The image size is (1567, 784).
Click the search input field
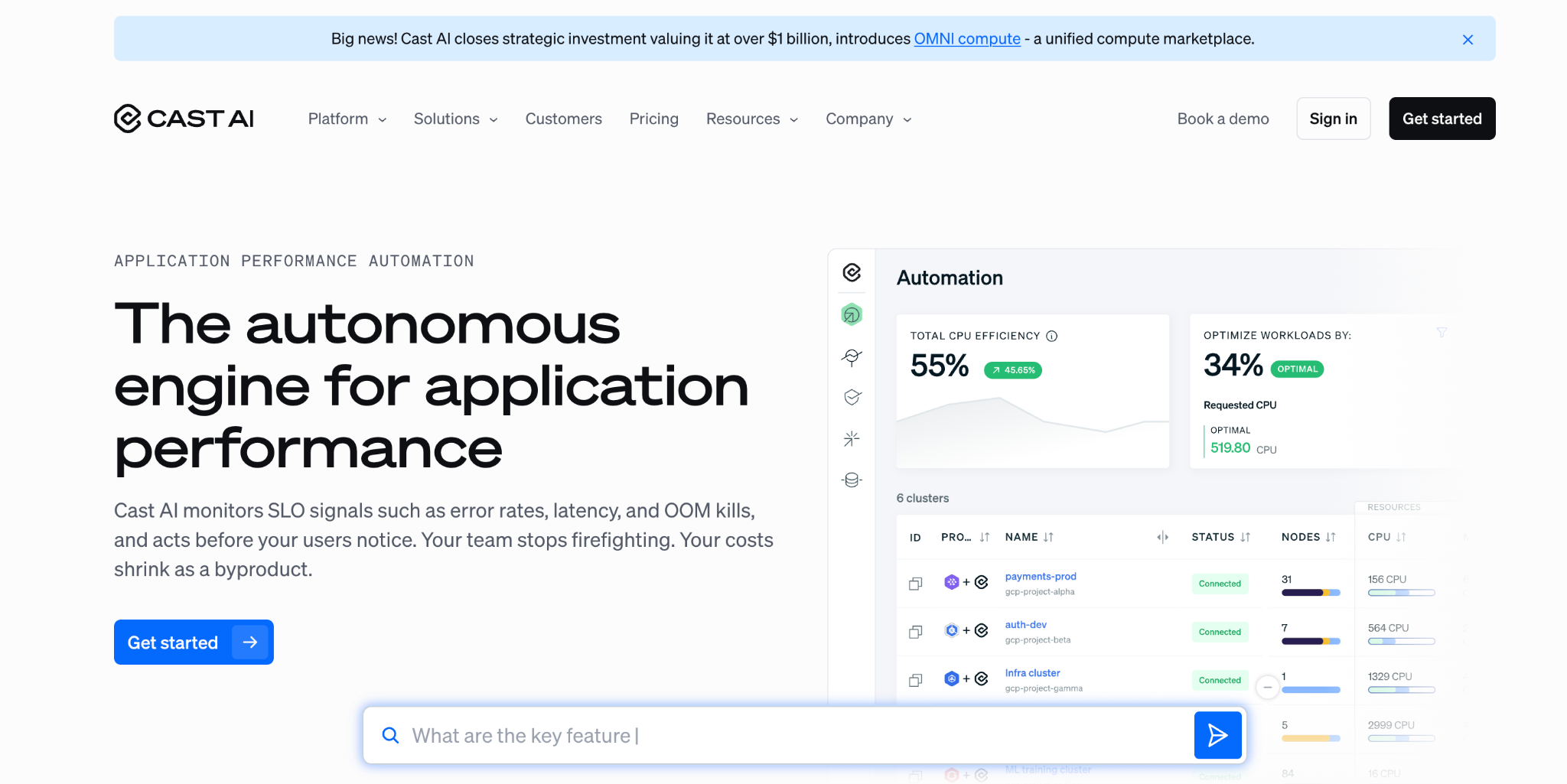tap(797, 736)
